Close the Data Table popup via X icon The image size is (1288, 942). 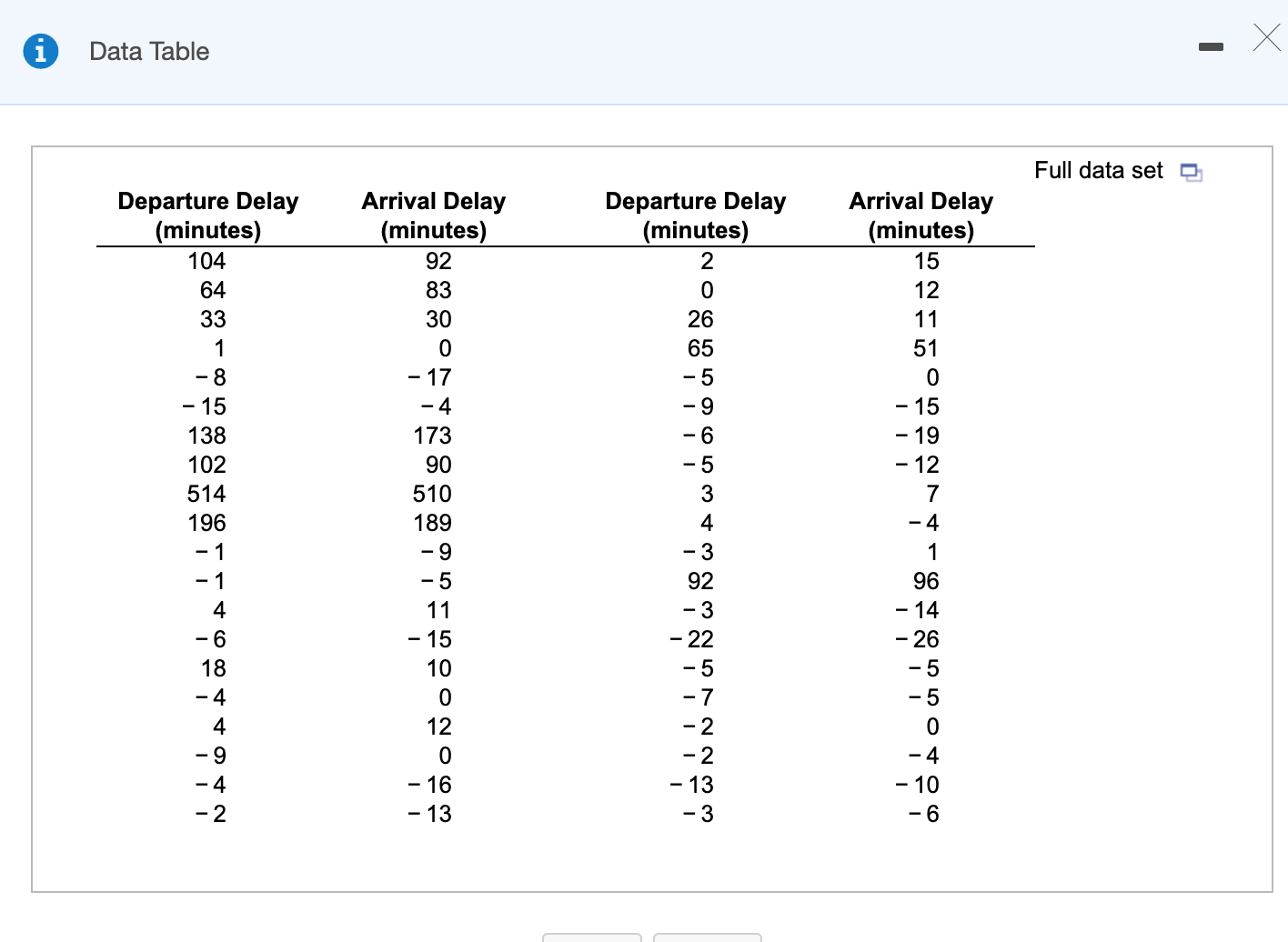click(1266, 38)
